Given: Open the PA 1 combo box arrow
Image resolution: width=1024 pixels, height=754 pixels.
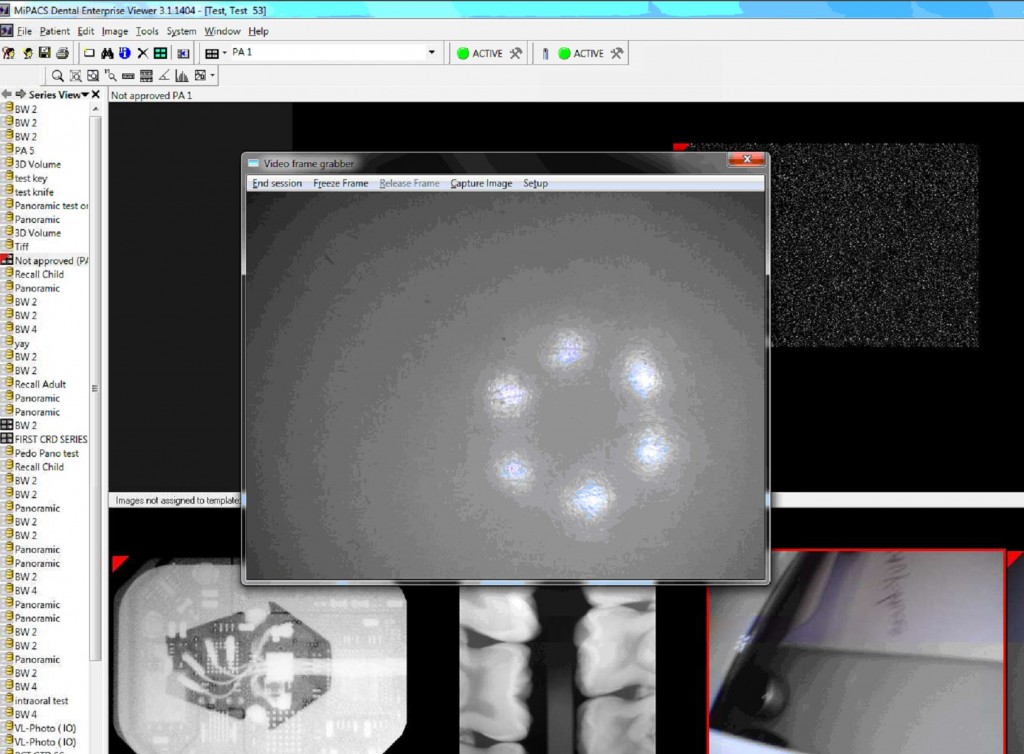Looking at the screenshot, I should 432,52.
